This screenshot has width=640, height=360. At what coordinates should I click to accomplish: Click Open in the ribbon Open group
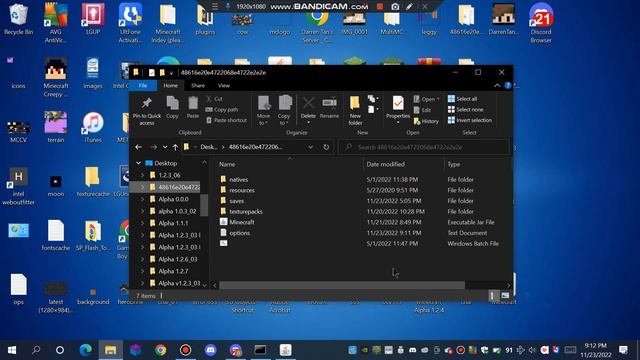[x=426, y=99]
